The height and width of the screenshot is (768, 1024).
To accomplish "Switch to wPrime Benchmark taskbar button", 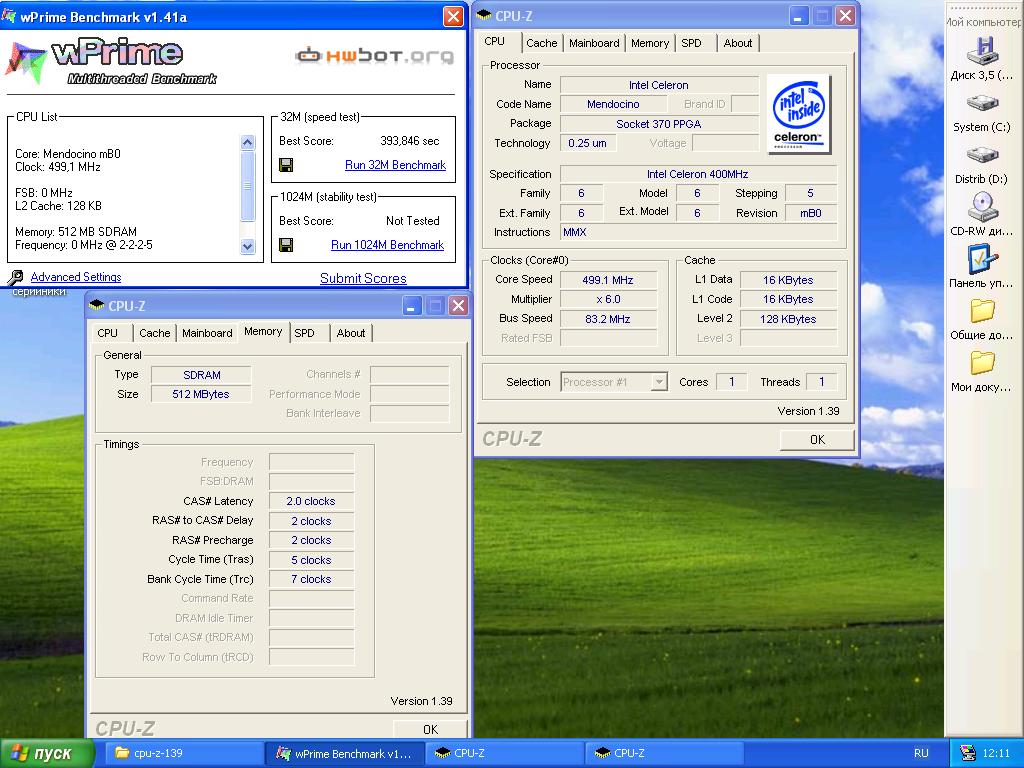I will pos(345,753).
